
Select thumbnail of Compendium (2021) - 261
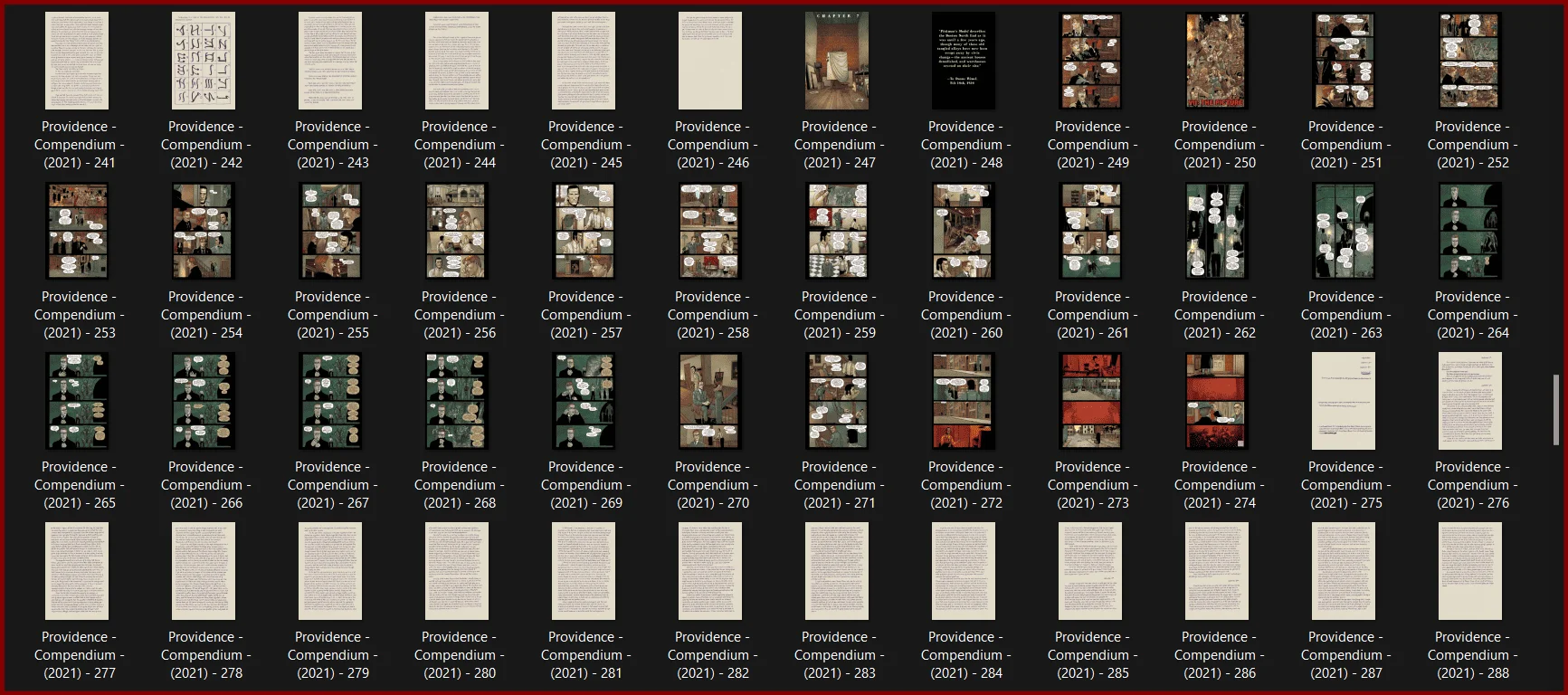pos(1090,231)
